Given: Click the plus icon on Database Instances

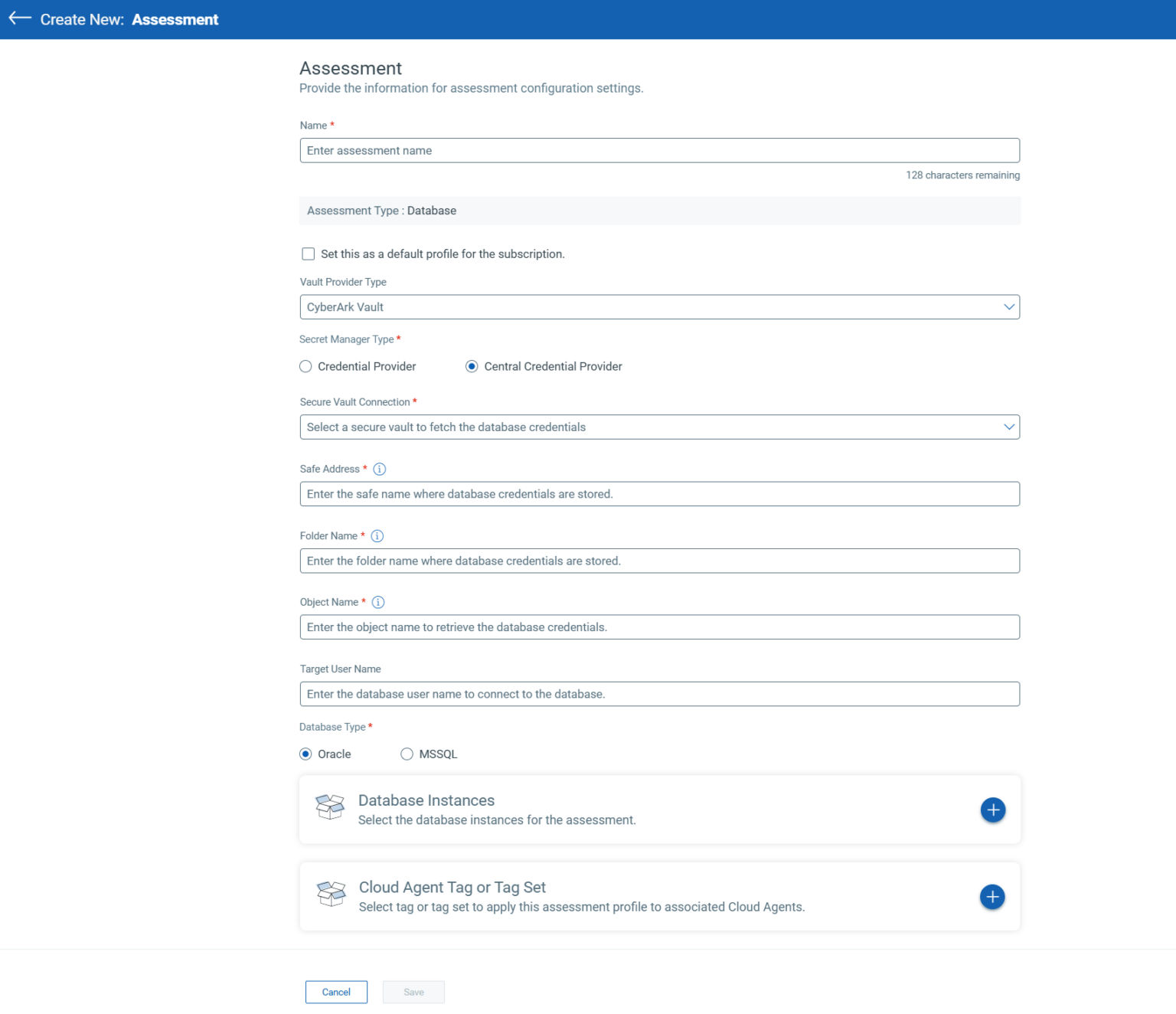Looking at the screenshot, I should [993, 810].
